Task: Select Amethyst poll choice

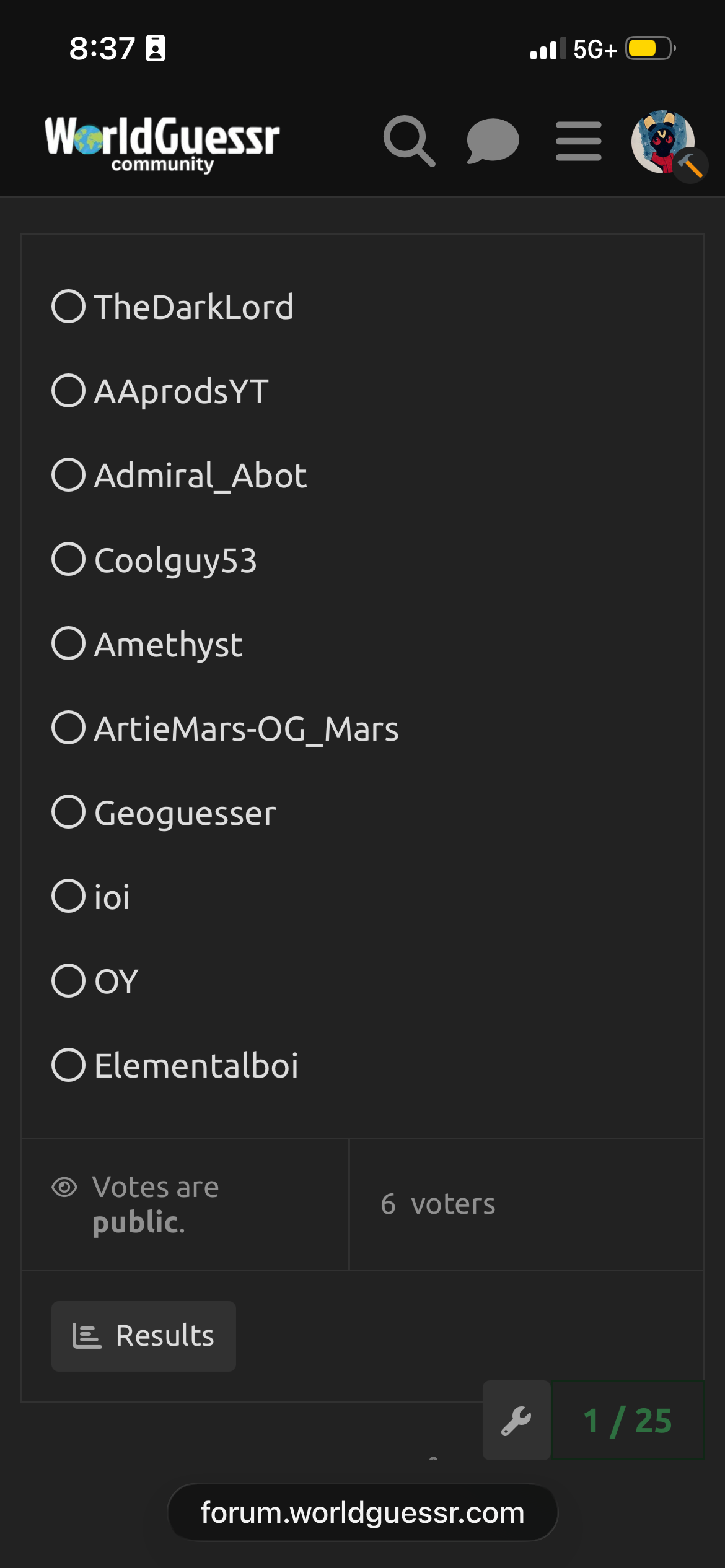Action: pos(69,643)
